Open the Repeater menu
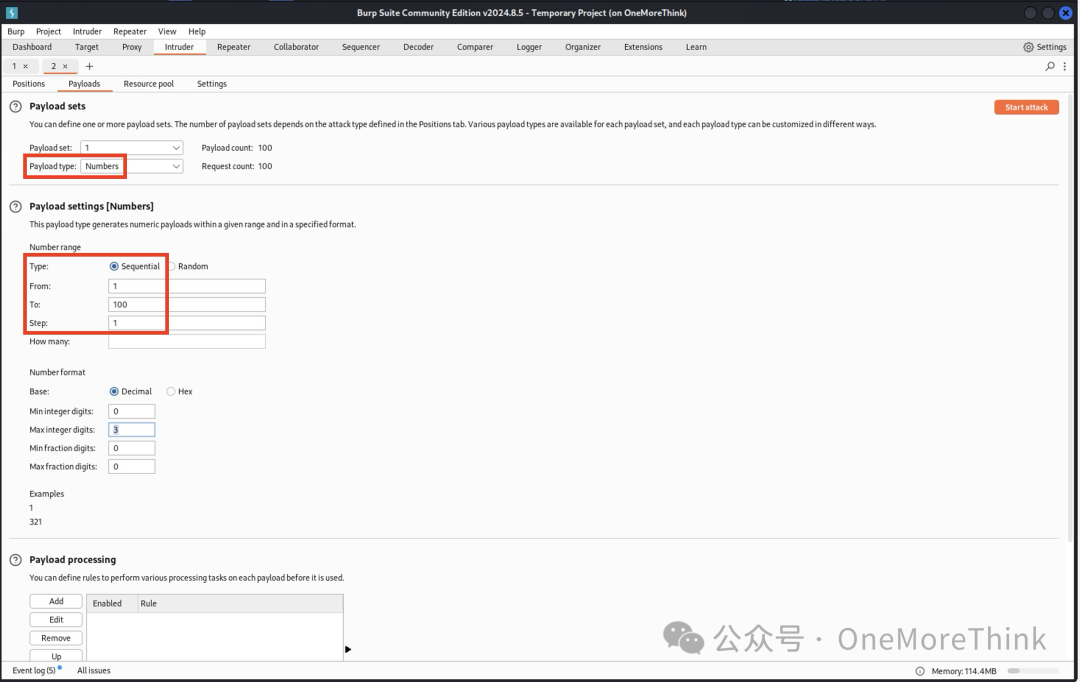The height and width of the screenshot is (682, 1080). (x=130, y=31)
